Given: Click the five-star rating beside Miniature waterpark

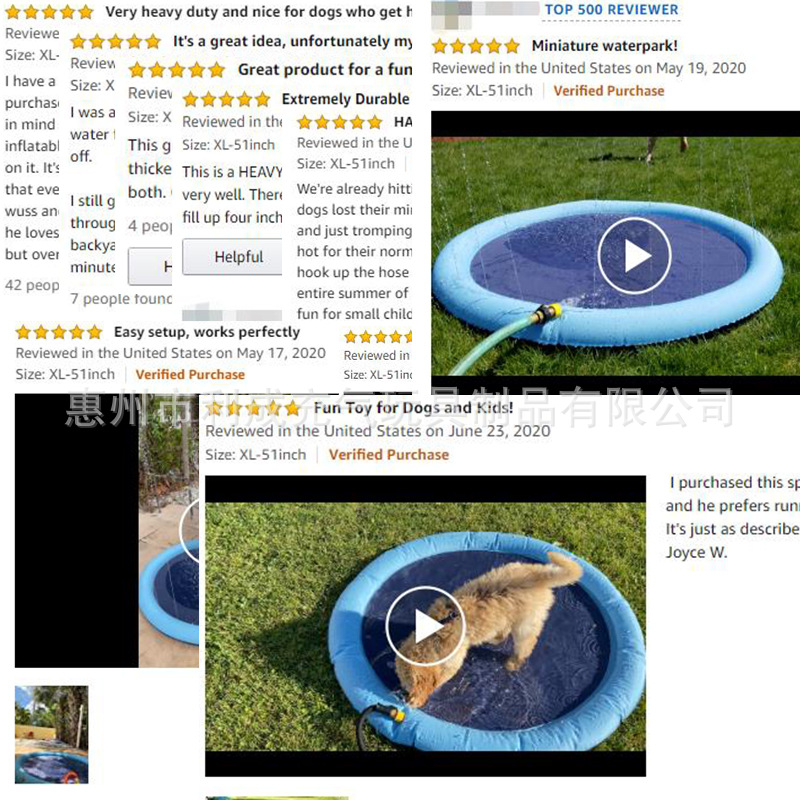Looking at the screenshot, I should 476,46.
